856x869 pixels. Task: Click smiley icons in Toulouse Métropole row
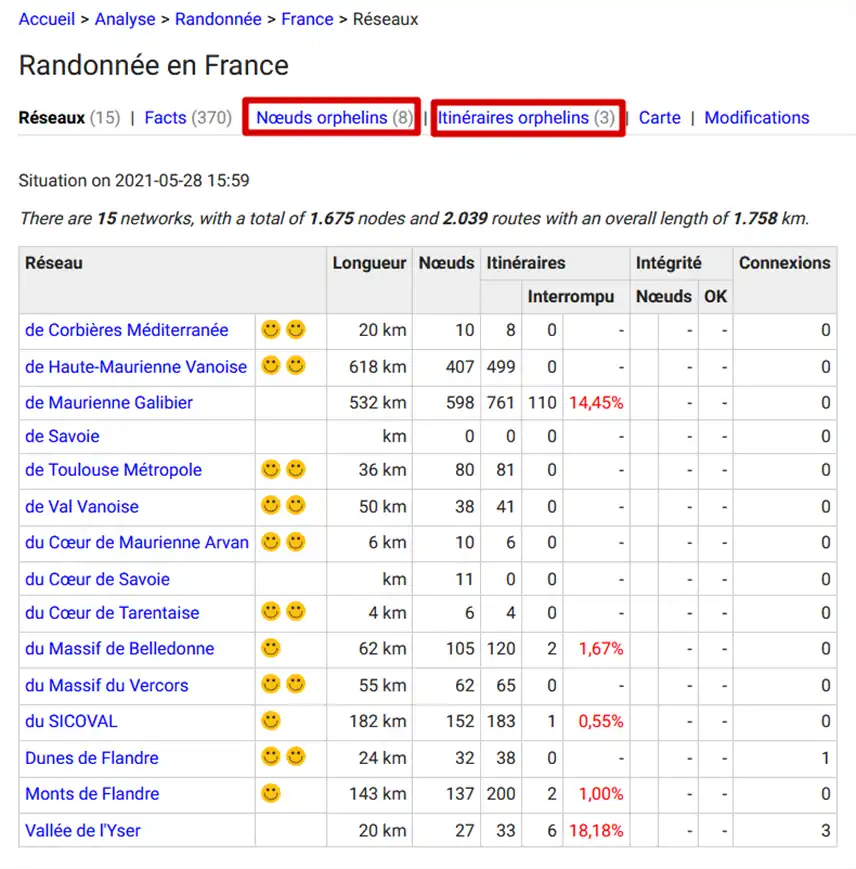pyautogui.click(x=283, y=470)
